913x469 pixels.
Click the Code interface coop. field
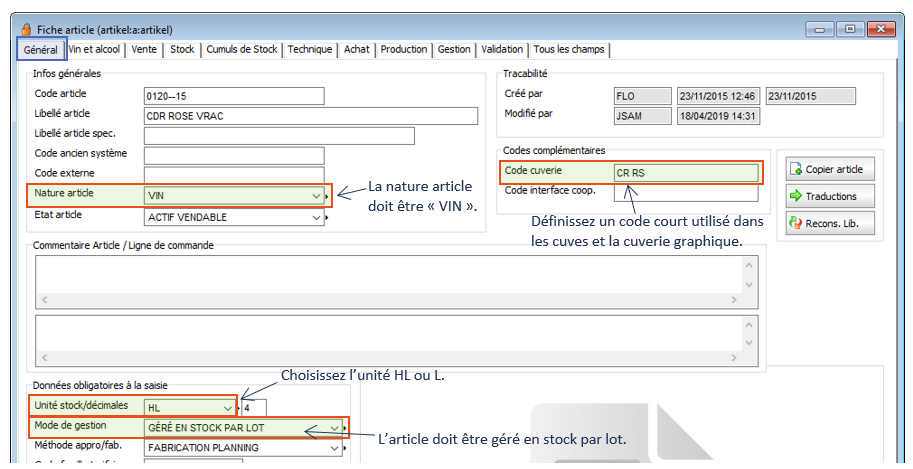tap(685, 192)
